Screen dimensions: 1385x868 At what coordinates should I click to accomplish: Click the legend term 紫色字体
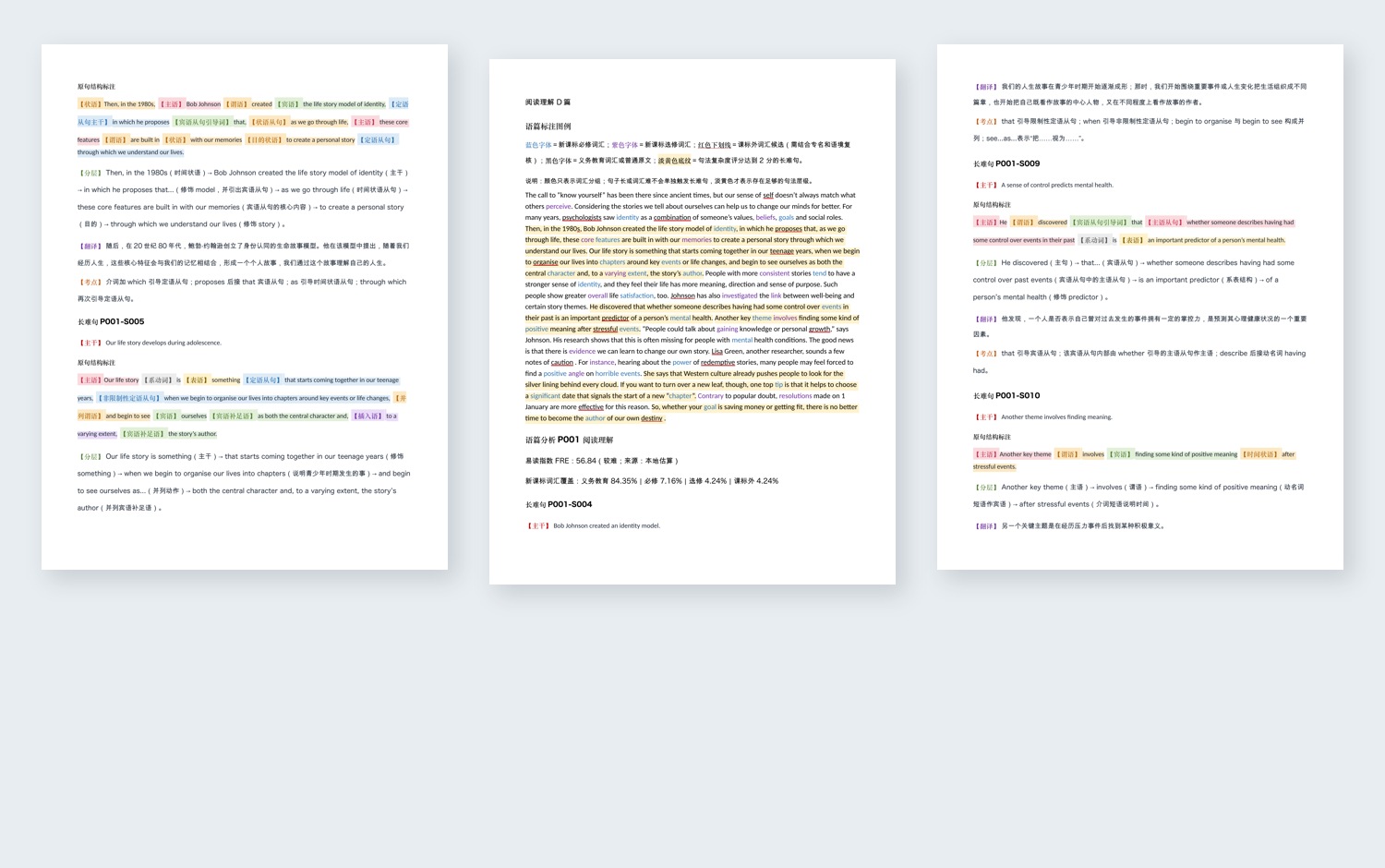click(x=625, y=145)
